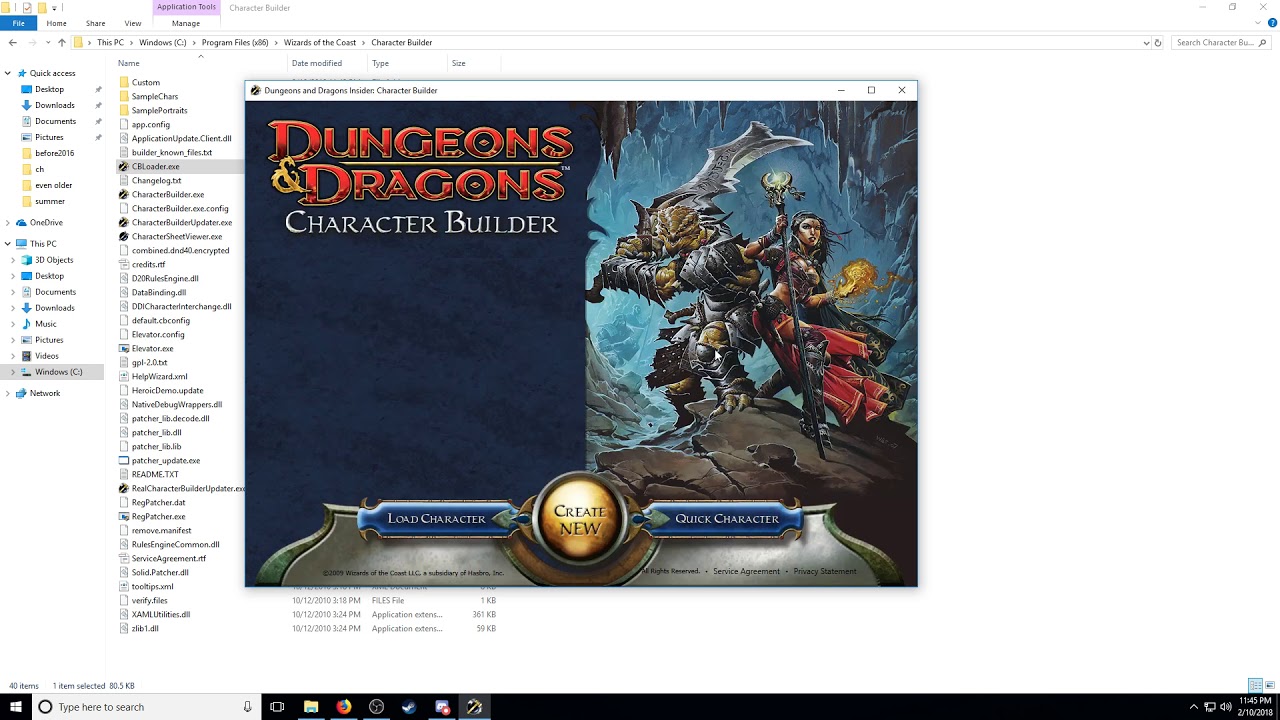This screenshot has height=720, width=1280.
Task: Refresh the Character Builder folder view
Action: tap(1158, 43)
